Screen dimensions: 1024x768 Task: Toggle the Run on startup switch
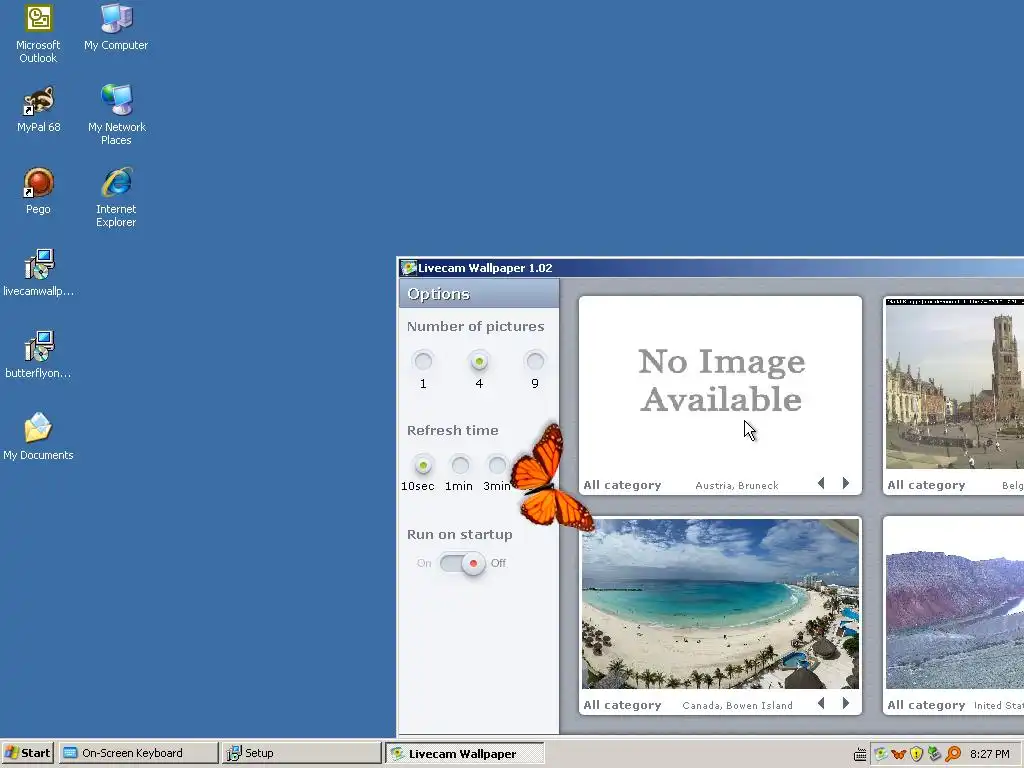(462, 563)
